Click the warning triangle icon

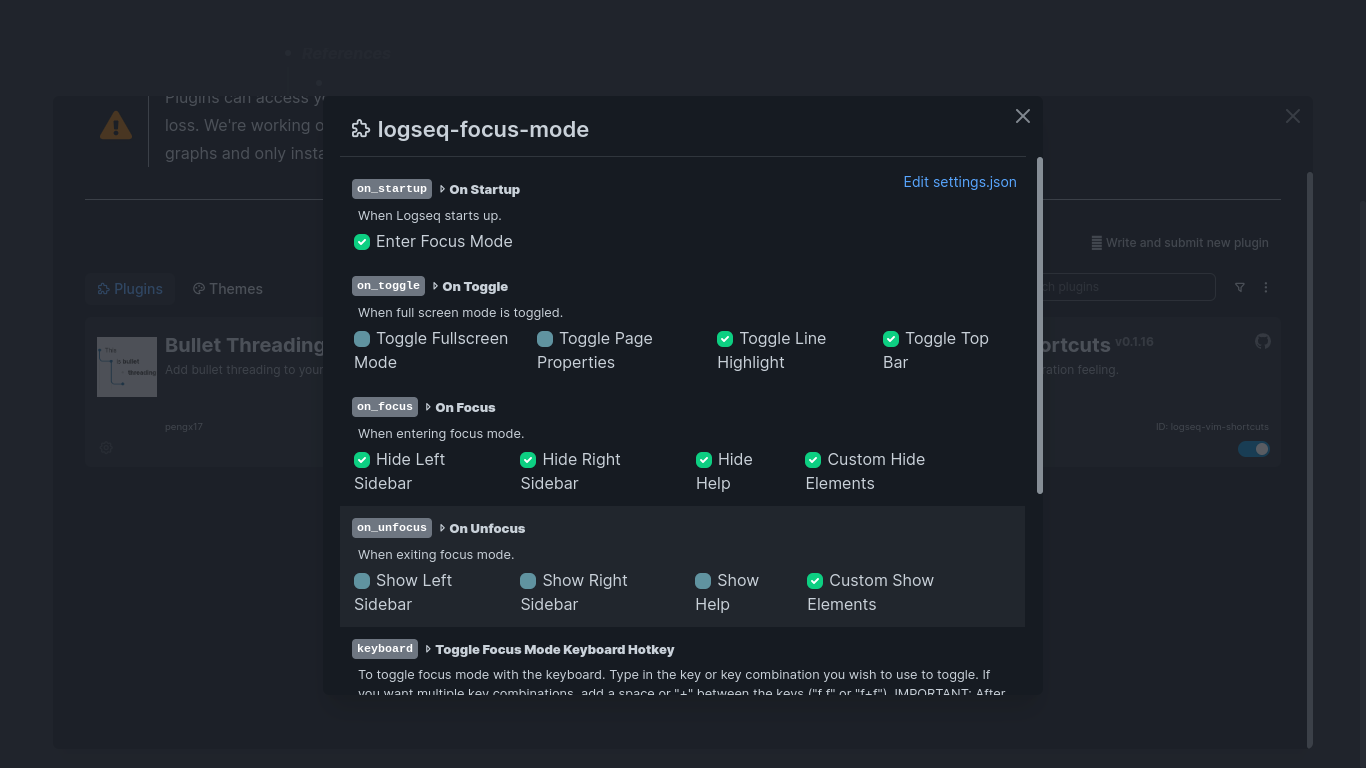(x=116, y=126)
